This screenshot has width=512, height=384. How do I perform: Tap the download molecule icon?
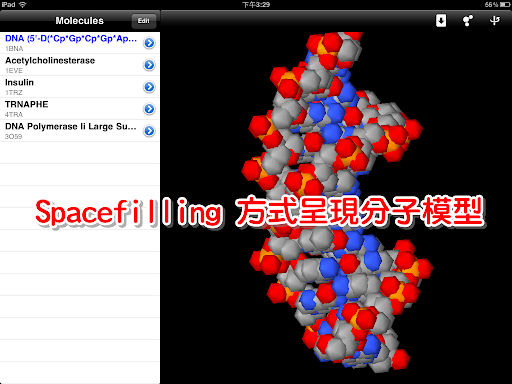click(x=441, y=21)
